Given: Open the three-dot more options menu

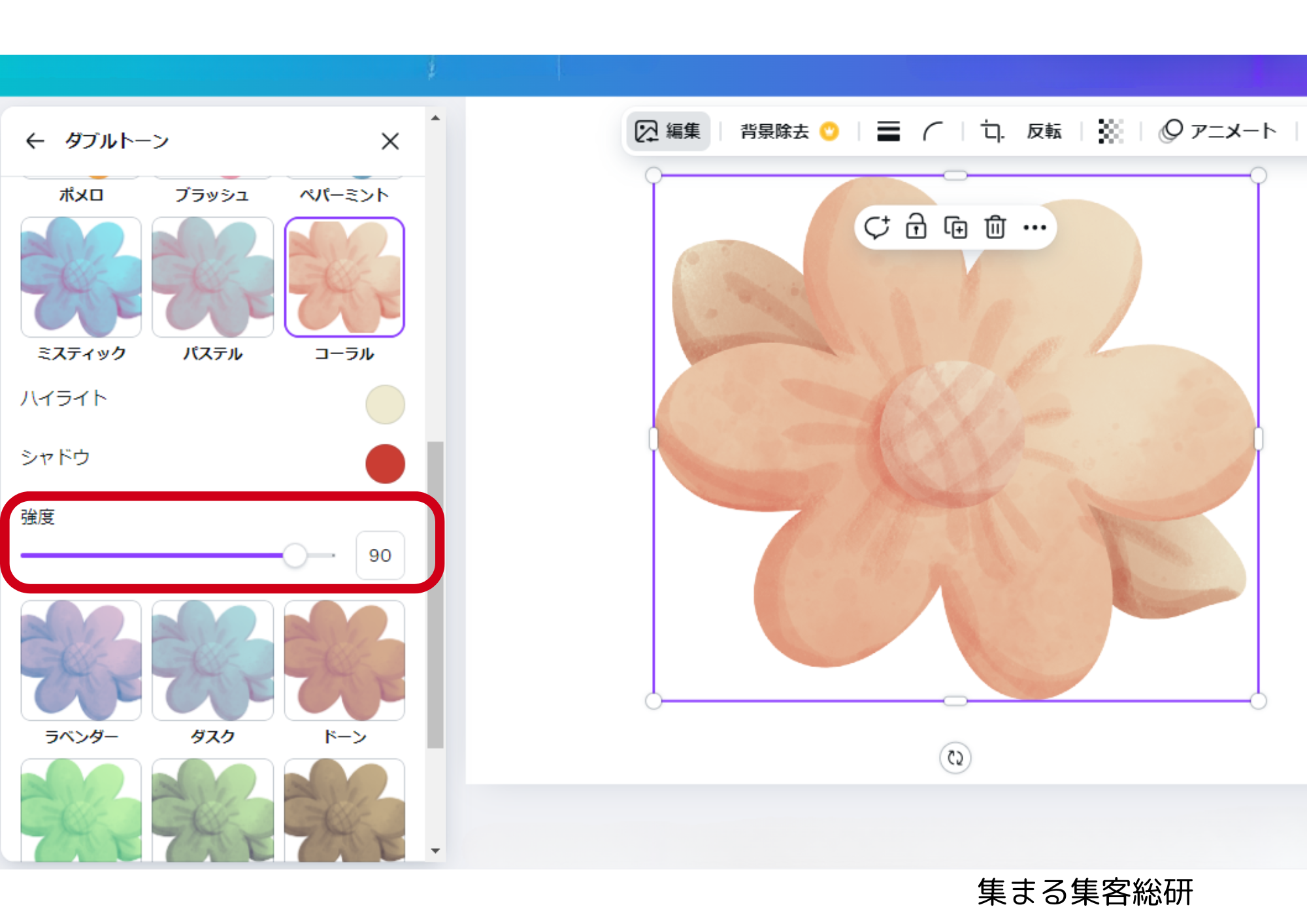Looking at the screenshot, I should tap(1034, 227).
